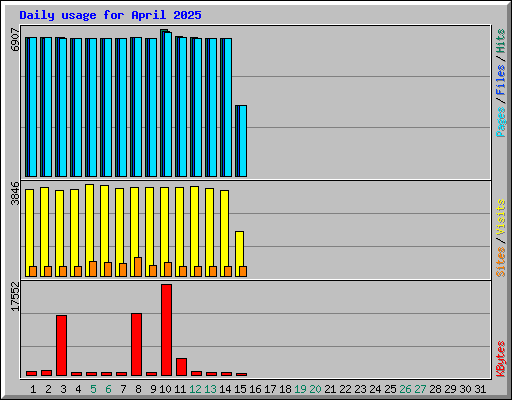This screenshot has width=512, height=400.
Task: Click the yellow visits bar for day 5
Action: (89, 230)
